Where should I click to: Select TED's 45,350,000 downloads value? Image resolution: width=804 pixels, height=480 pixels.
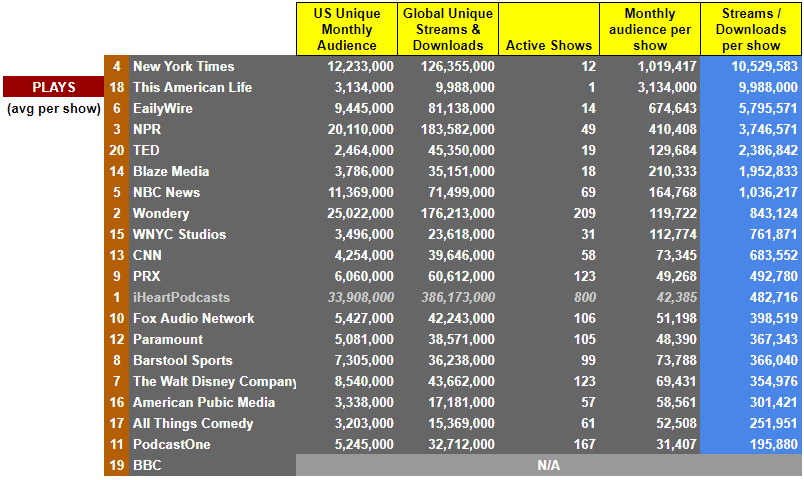pos(461,150)
